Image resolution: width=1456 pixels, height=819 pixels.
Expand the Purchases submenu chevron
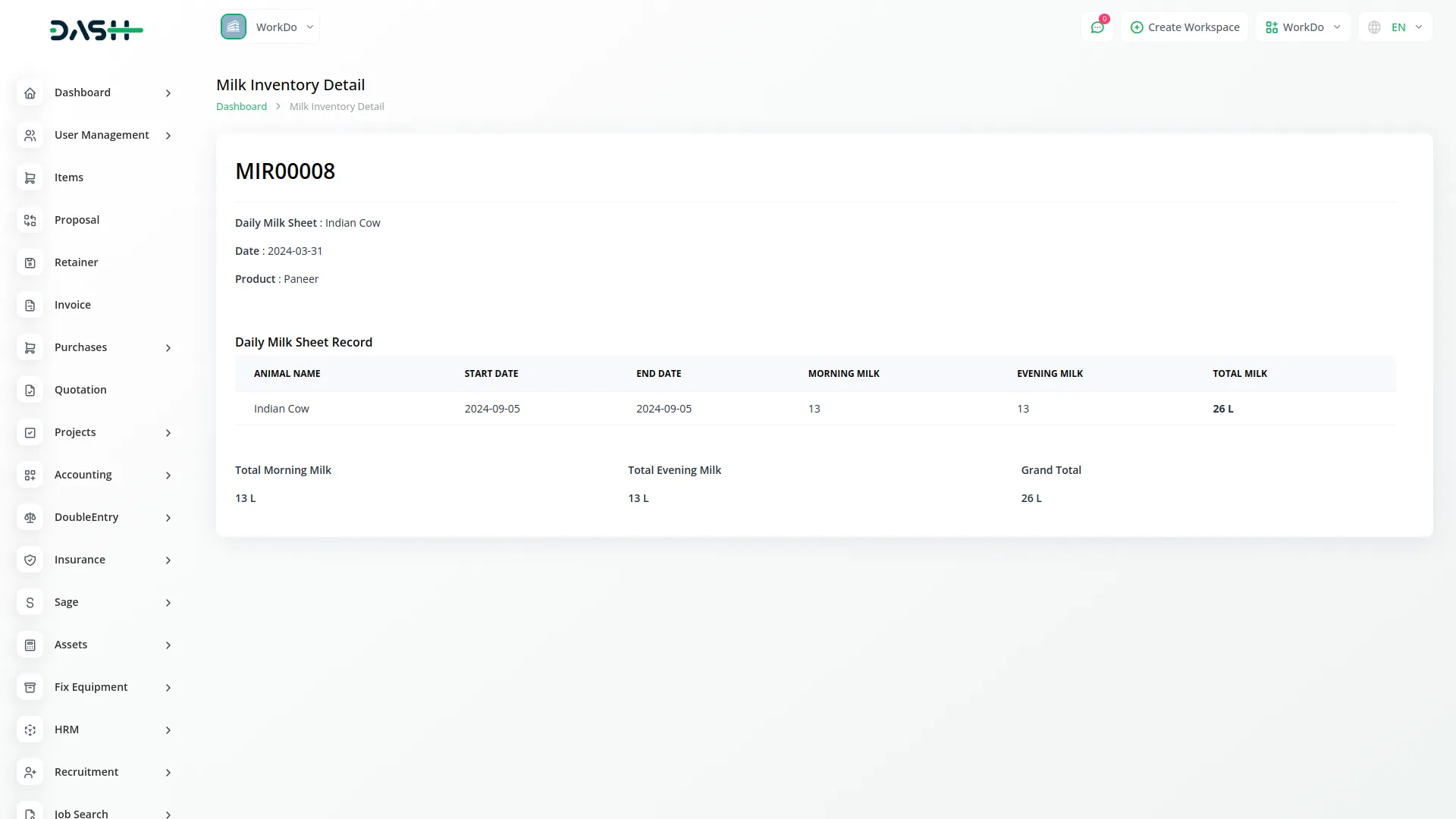click(x=168, y=348)
